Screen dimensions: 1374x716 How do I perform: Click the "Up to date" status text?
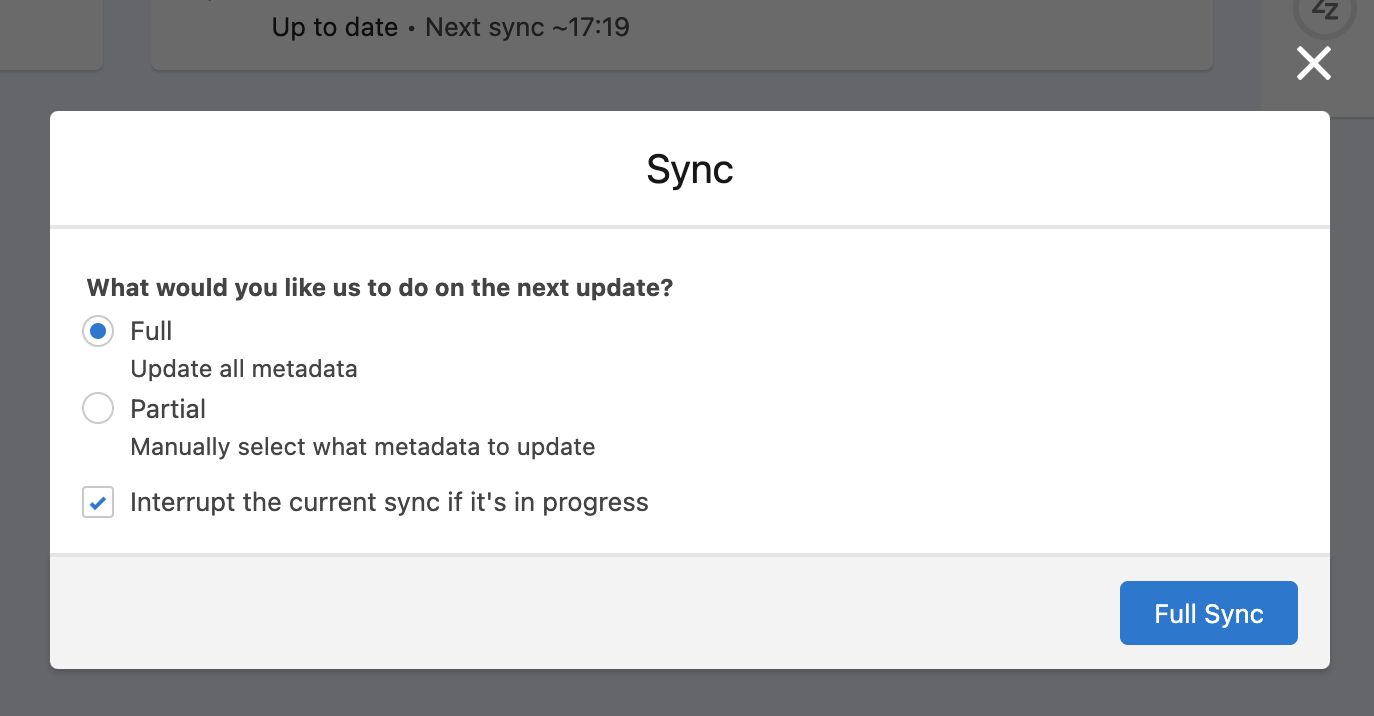click(x=335, y=27)
